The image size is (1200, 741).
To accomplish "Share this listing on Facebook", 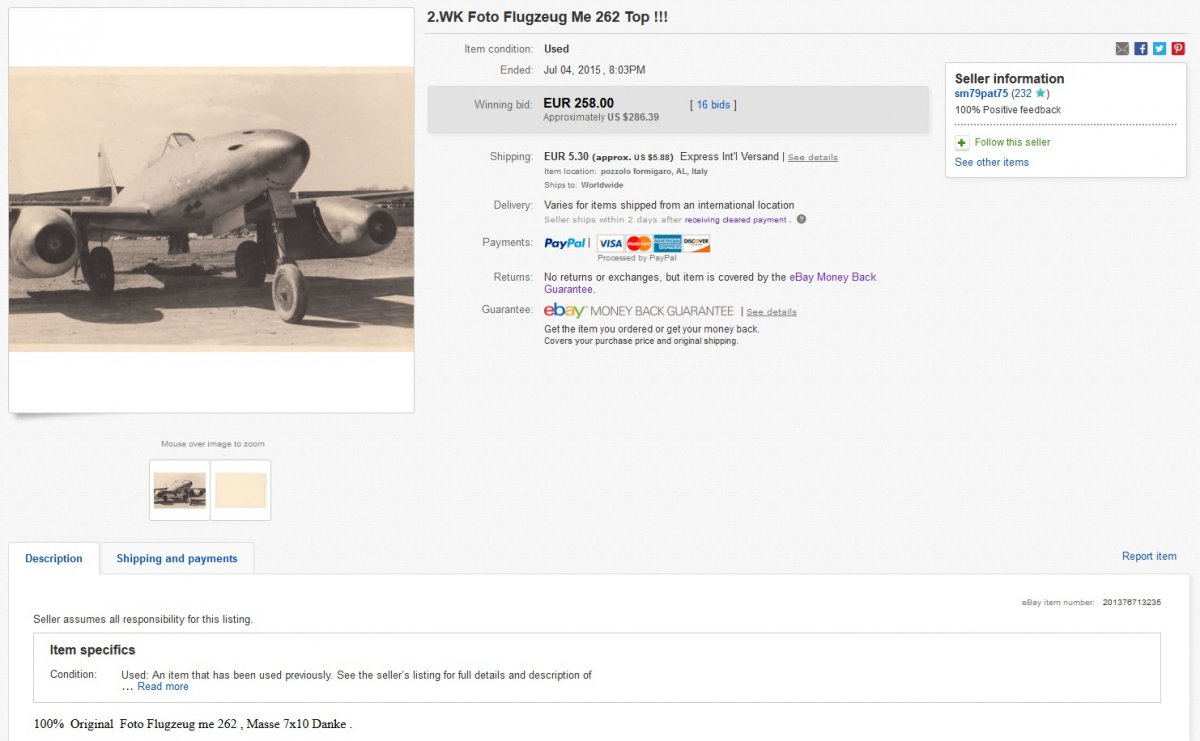I will [x=1141, y=49].
